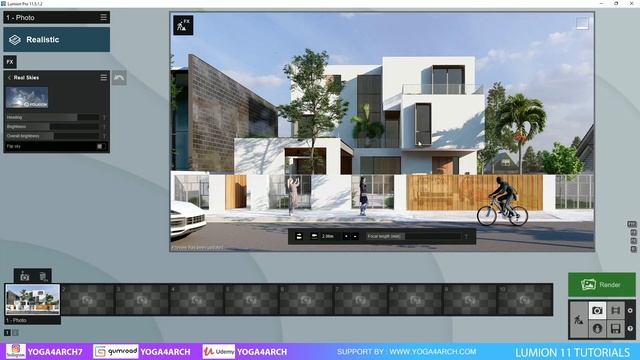Click the camera height icon in camera bar
This screenshot has width=640, height=360.
(314, 236)
